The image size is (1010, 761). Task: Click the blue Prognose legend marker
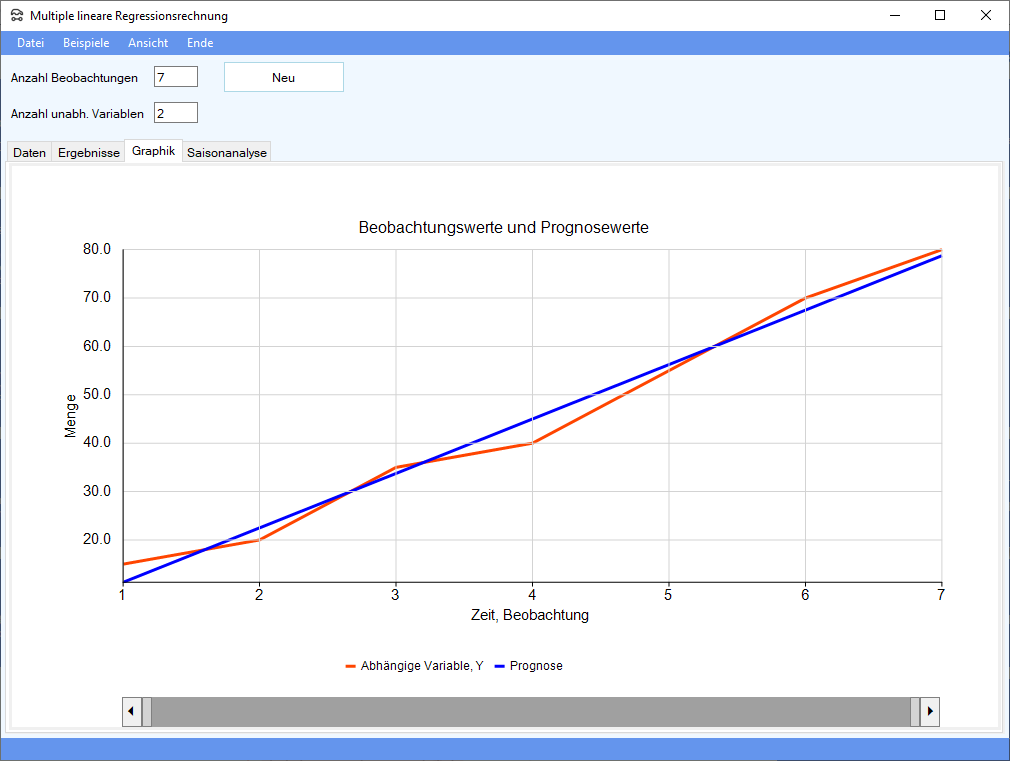tap(501, 666)
